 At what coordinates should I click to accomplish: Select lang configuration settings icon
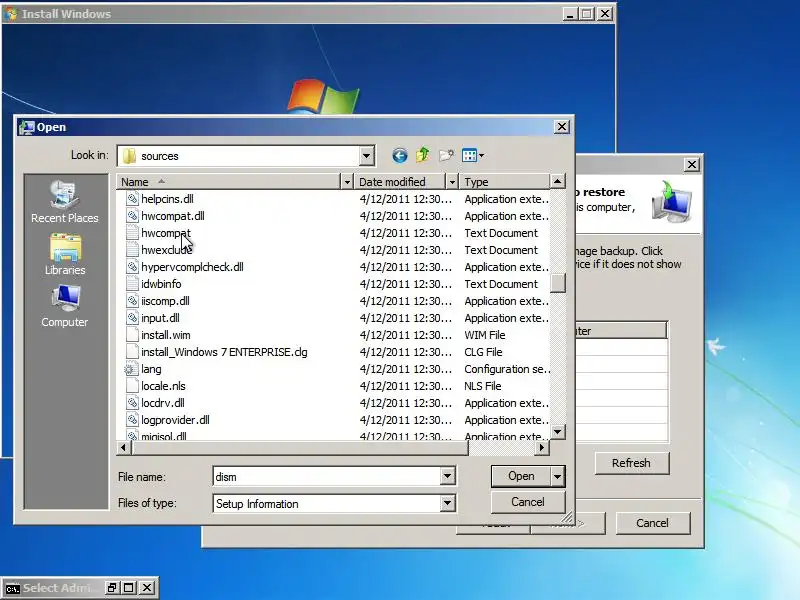coord(130,369)
